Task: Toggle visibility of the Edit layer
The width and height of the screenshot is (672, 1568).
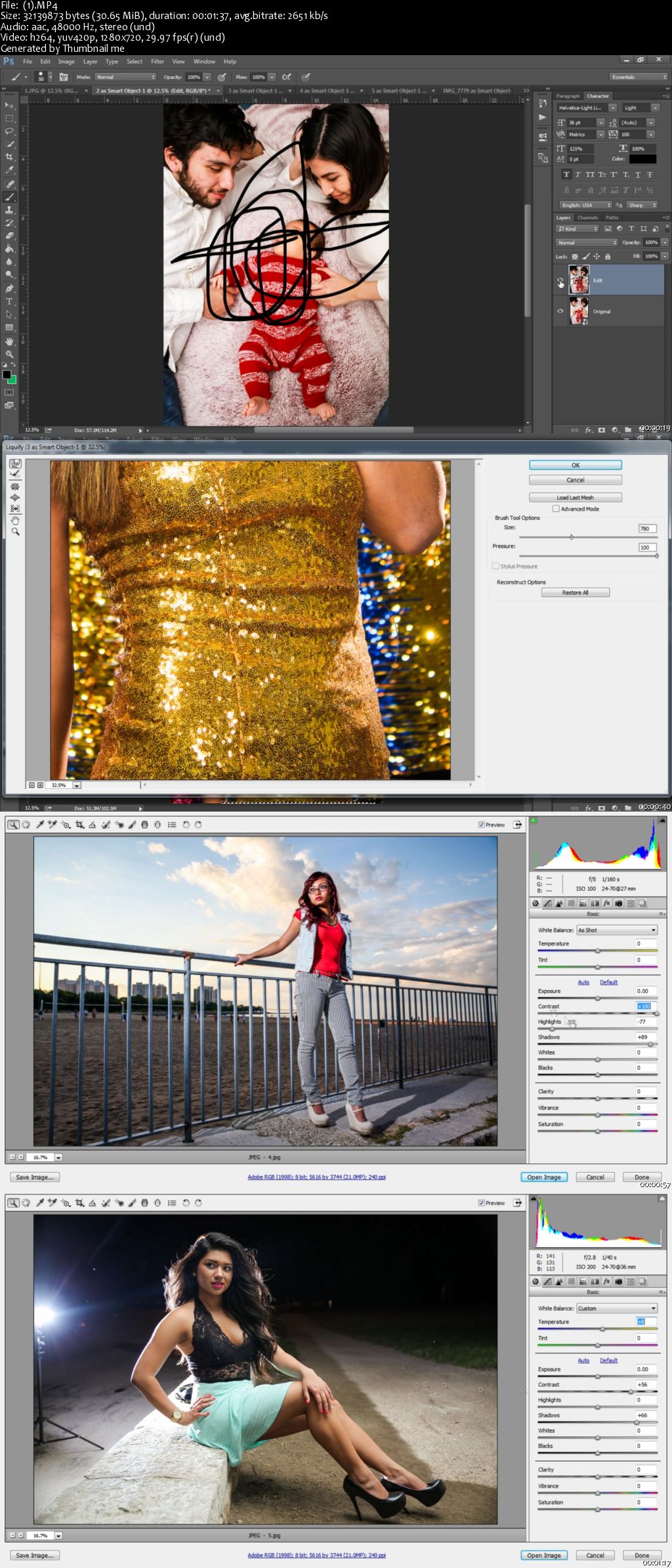Action: coord(560,280)
